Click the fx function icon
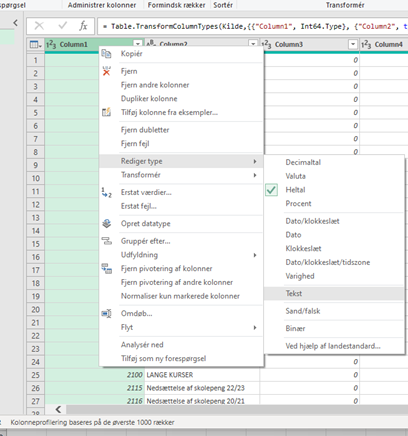This screenshot has width=408, height=436. point(83,26)
